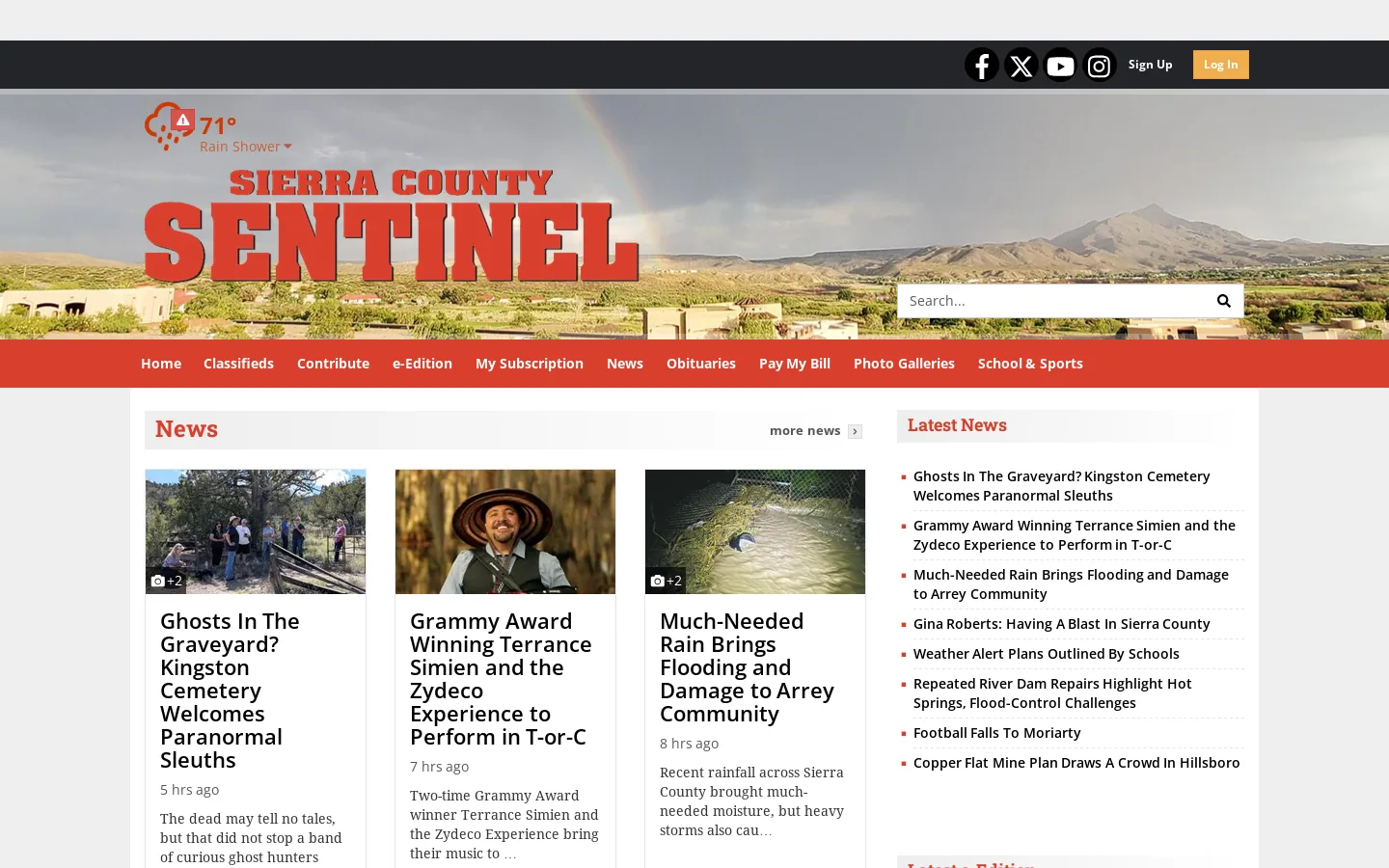Image resolution: width=1389 pixels, height=868 pixels.
Task: Open the Arrey flooding photo thumbnail
Action: (755, 531)
